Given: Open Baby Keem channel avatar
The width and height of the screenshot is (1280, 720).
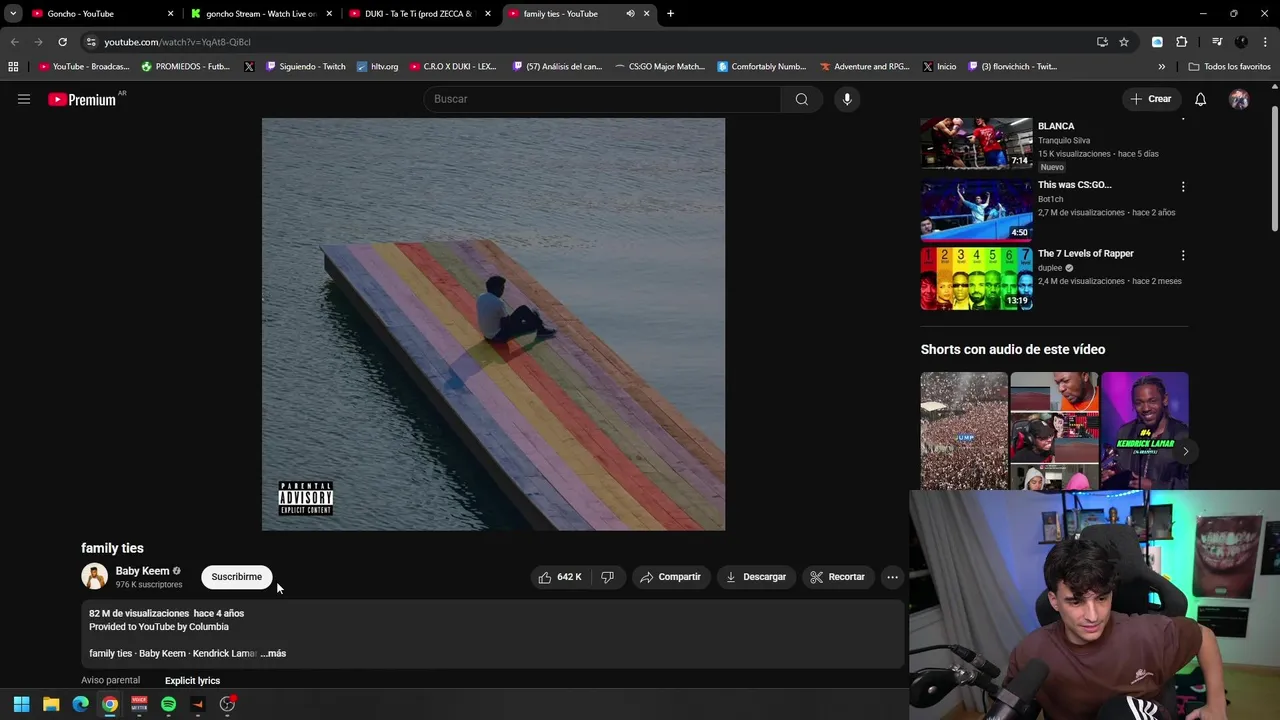Looking at the screenshot, I should point(94,577).
